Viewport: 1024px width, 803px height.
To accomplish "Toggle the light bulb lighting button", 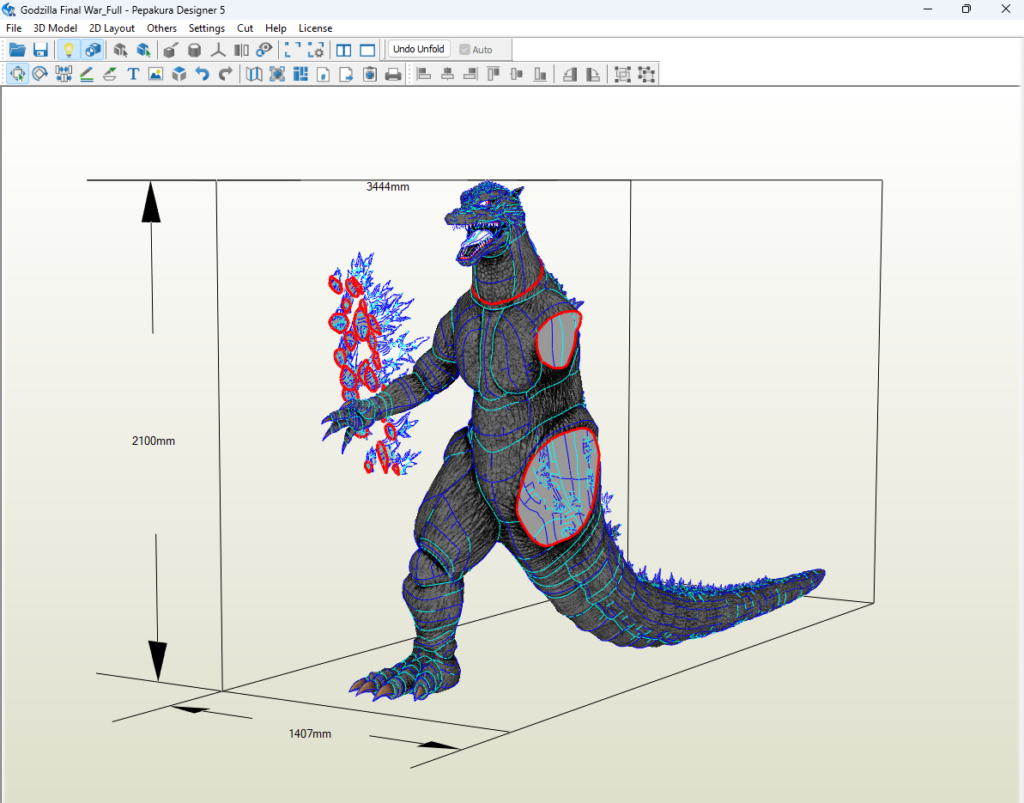I will click(x=68, y=50).
